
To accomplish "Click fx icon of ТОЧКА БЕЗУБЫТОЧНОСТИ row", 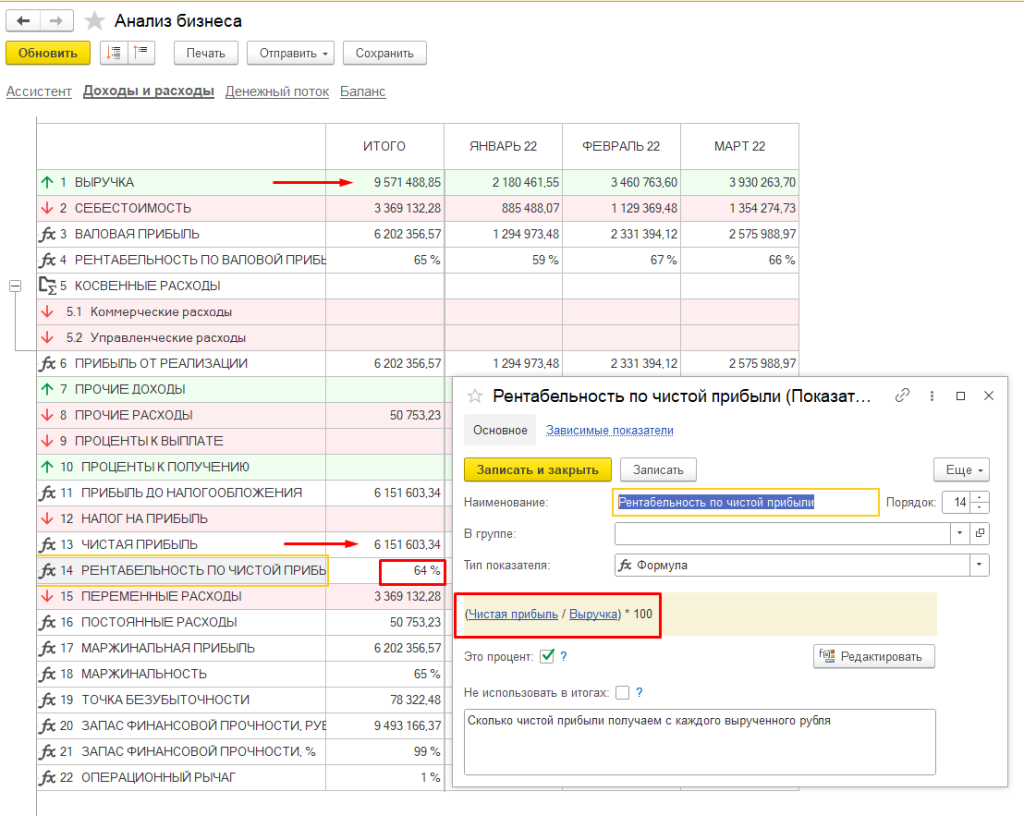I will (47, 700).
